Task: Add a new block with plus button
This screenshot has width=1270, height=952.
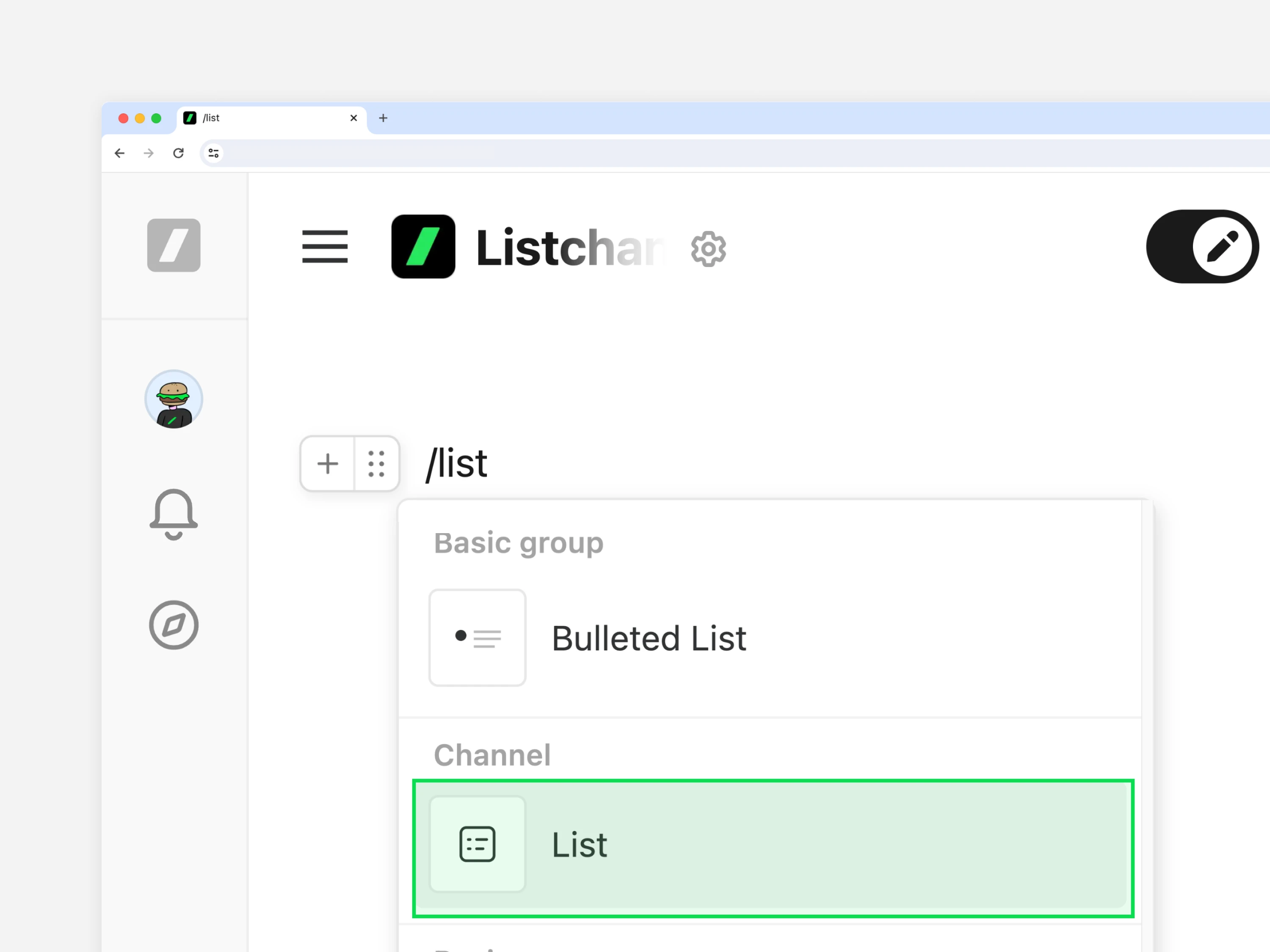Action: [327, 464]
